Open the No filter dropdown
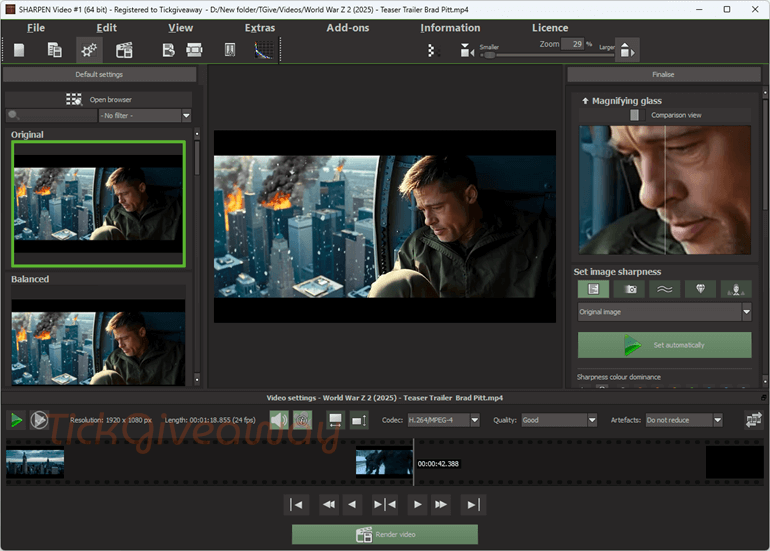 coord(145,116)
